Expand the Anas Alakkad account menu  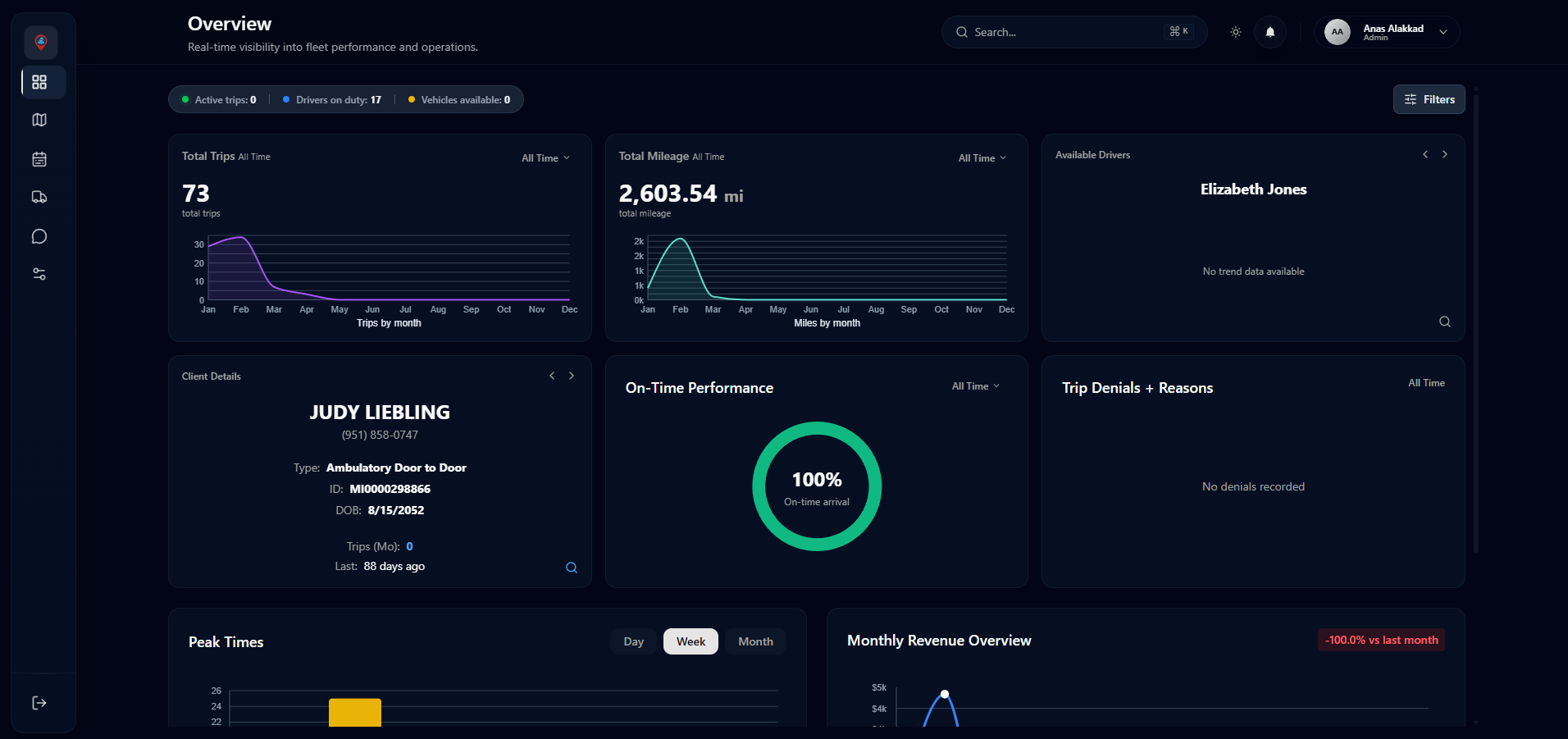(x=1386, y=32)
